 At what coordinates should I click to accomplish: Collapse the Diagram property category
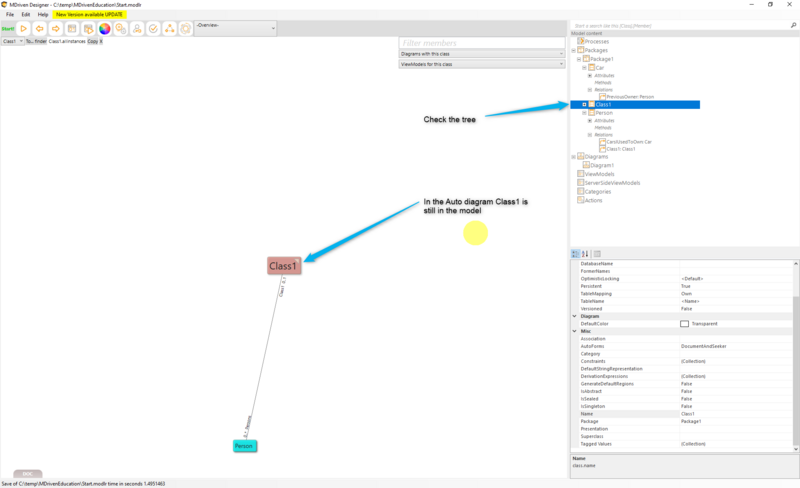coord(575,316)
